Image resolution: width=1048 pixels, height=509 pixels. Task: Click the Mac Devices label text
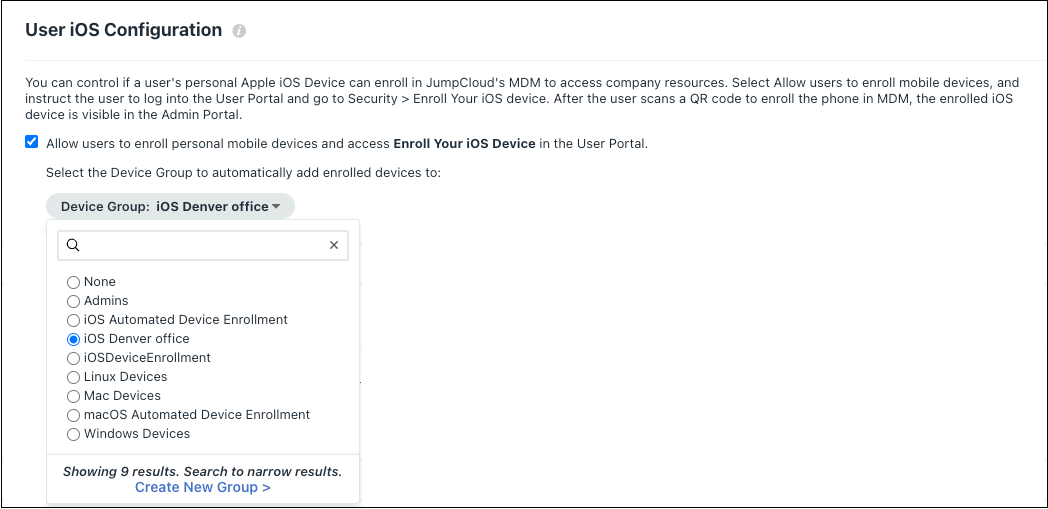[x=122, y=396]
